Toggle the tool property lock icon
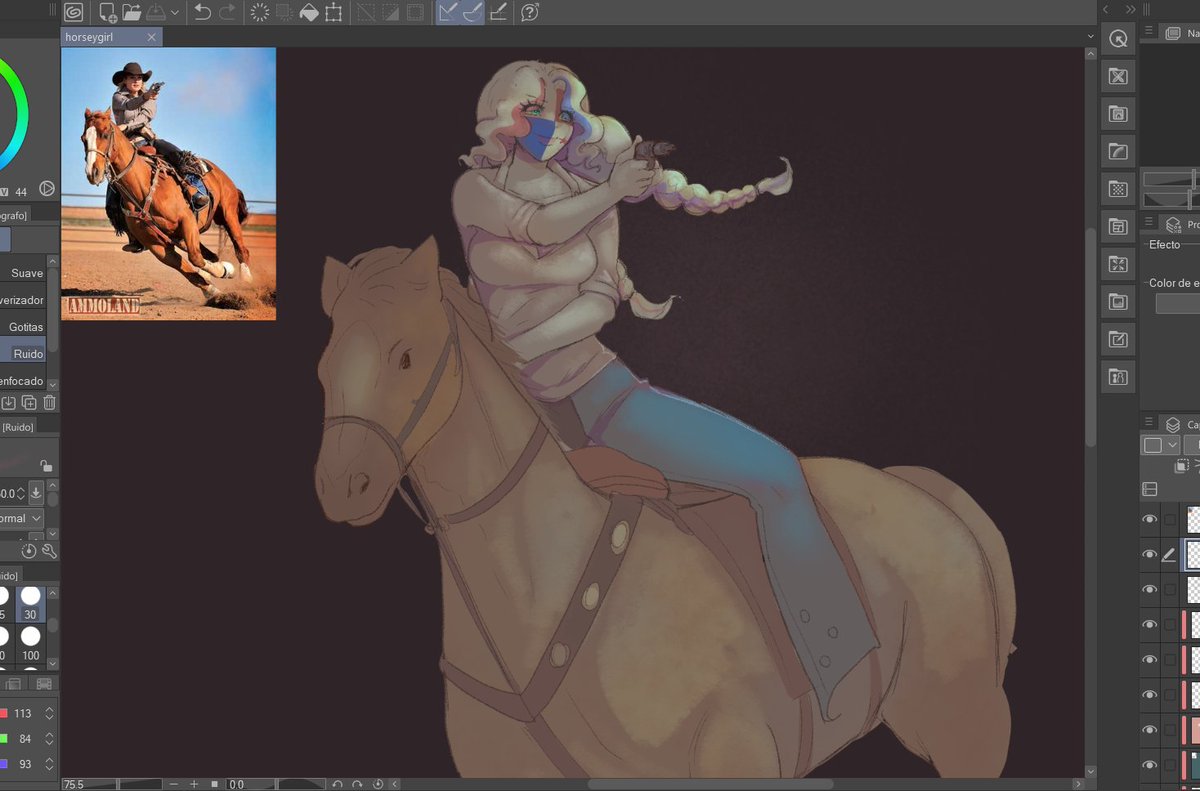 click(x=45, y=465)
